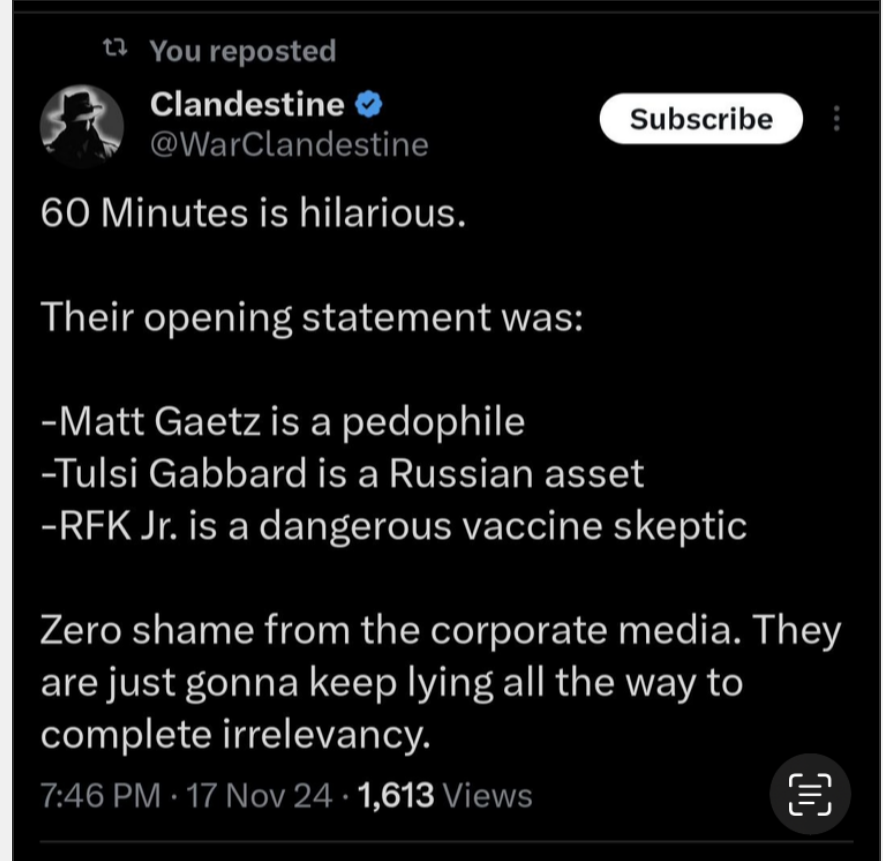Open the @WarClandestine handle
This screenshot has width=883, height=861.
point(288,145)
